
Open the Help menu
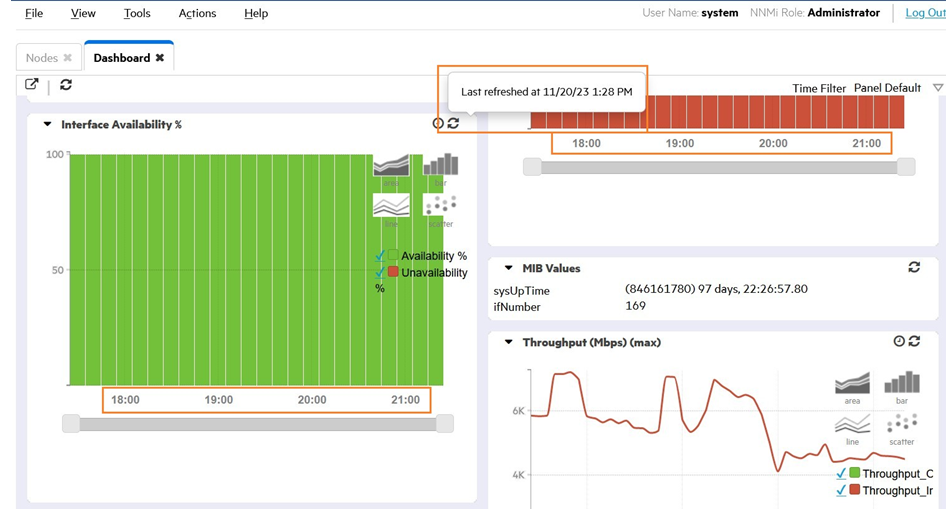[x=256, y=13]
